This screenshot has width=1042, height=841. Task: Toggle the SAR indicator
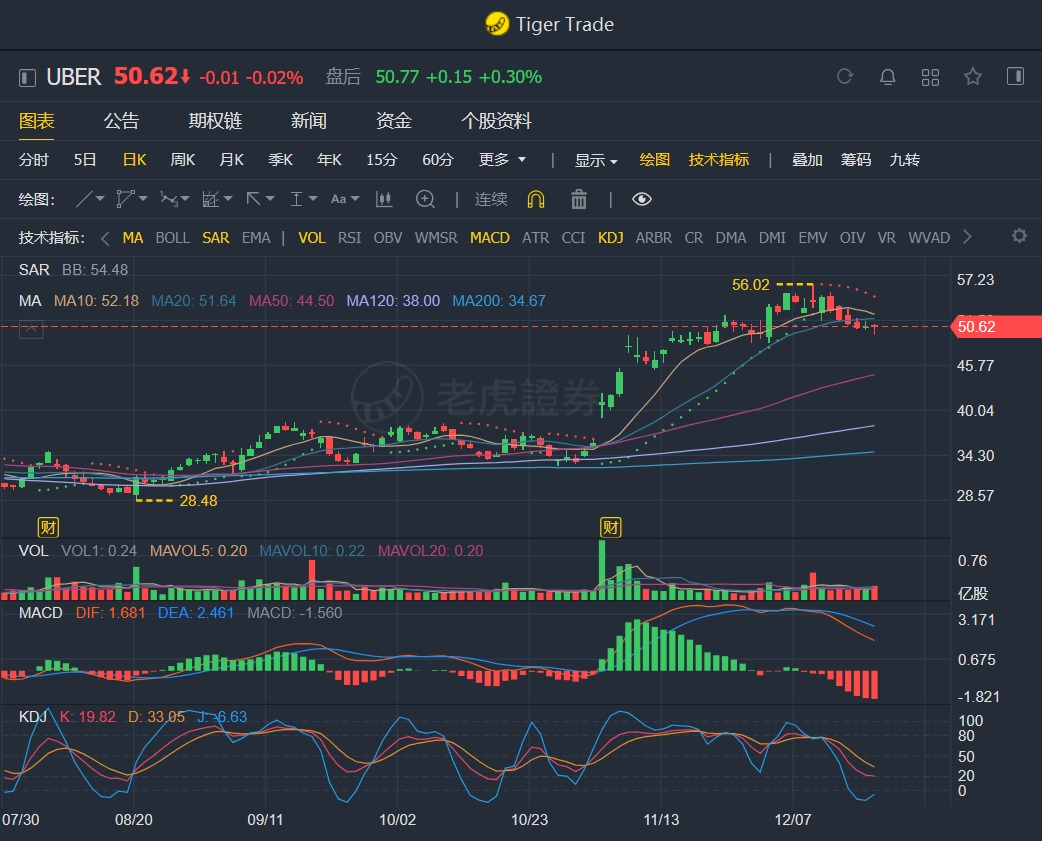(x=216, y=238)
